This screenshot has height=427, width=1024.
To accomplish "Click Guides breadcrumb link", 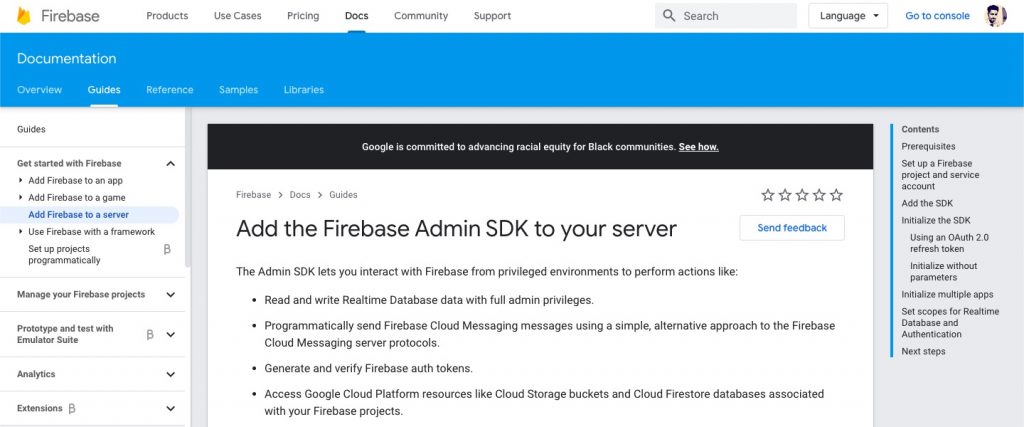I will (x=344, y=195).
